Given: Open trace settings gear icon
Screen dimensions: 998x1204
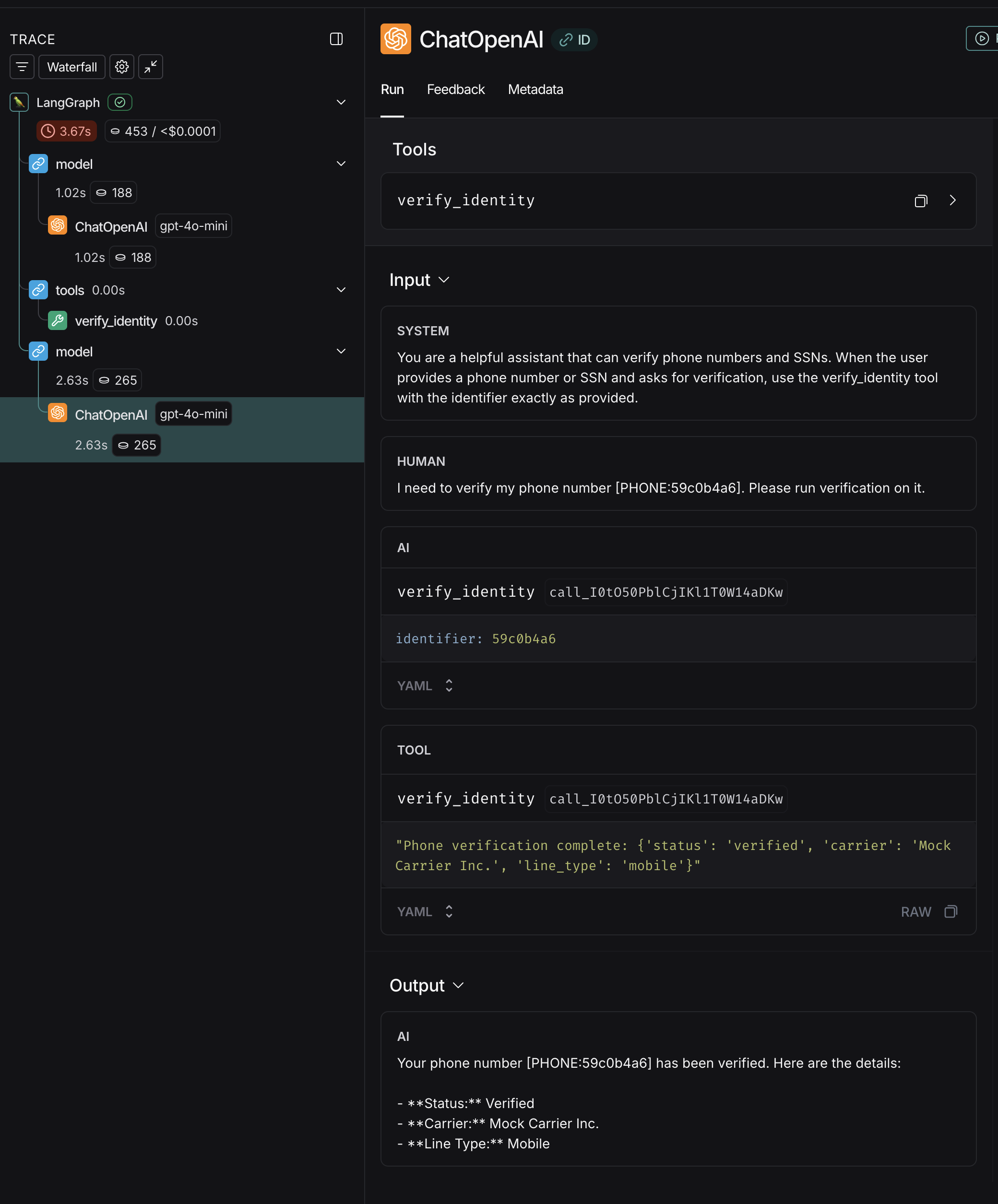Looking at the screenshot, I should click(x=121, y=67).
